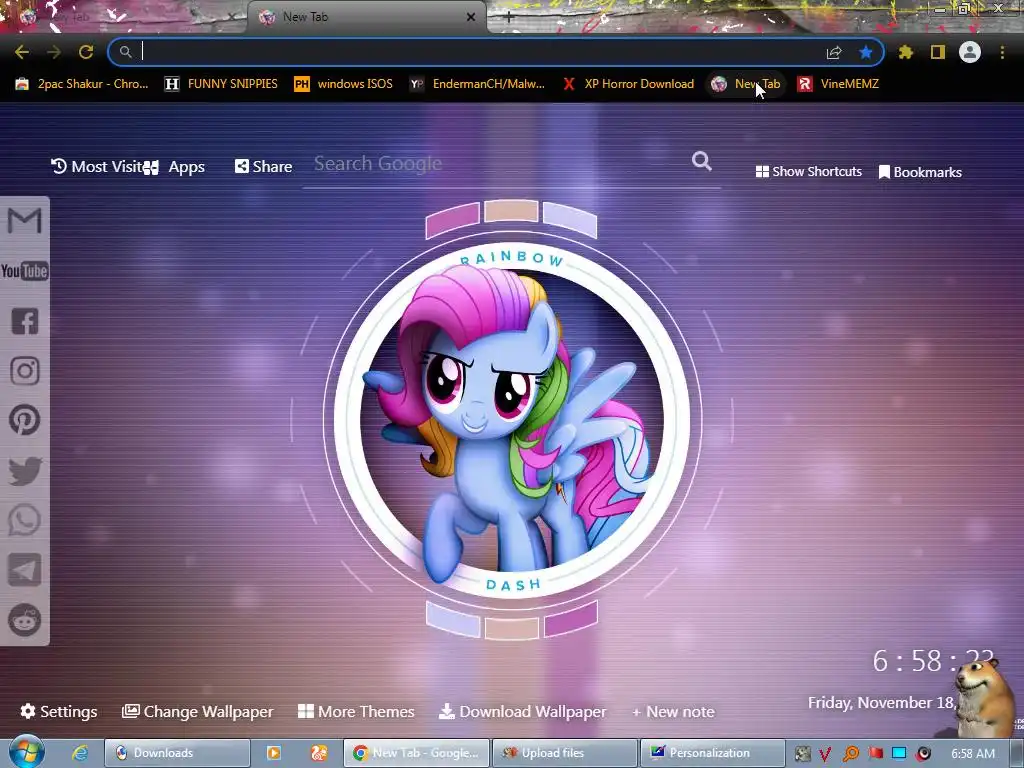Open the Apps menu

click(174, 167)
